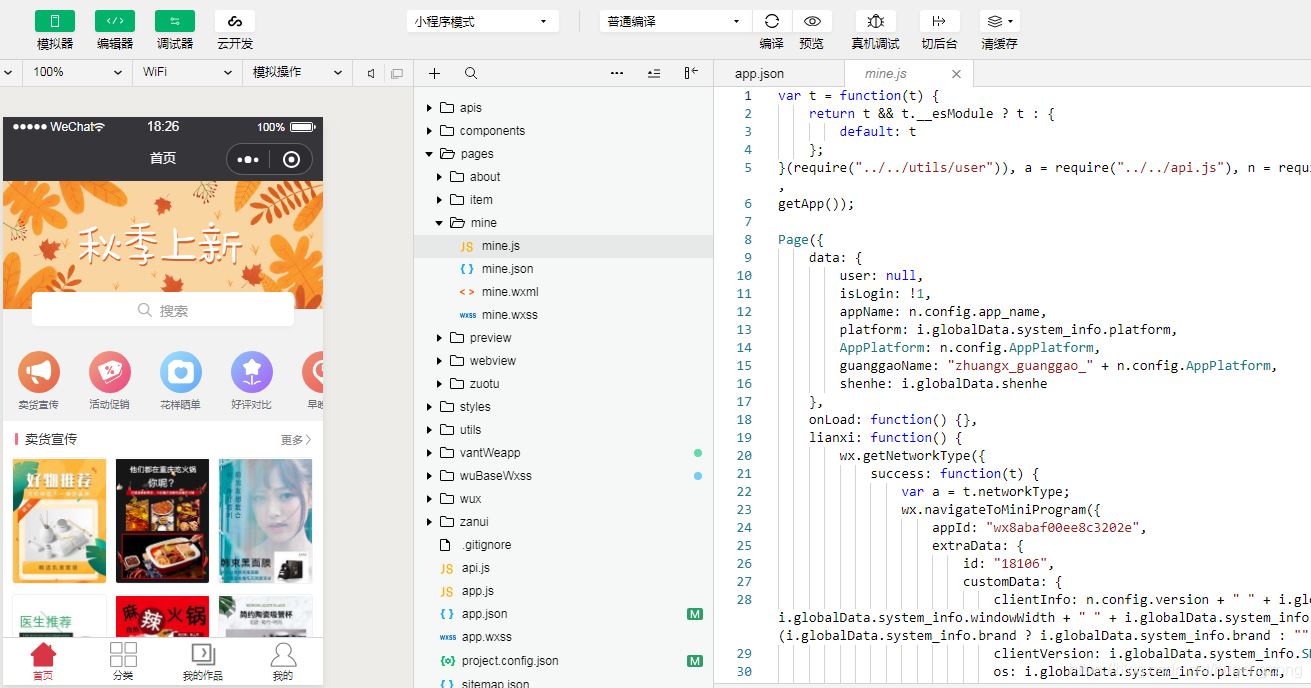Expand the utils folder
The image size is (1311, 688).
(470, 430)
